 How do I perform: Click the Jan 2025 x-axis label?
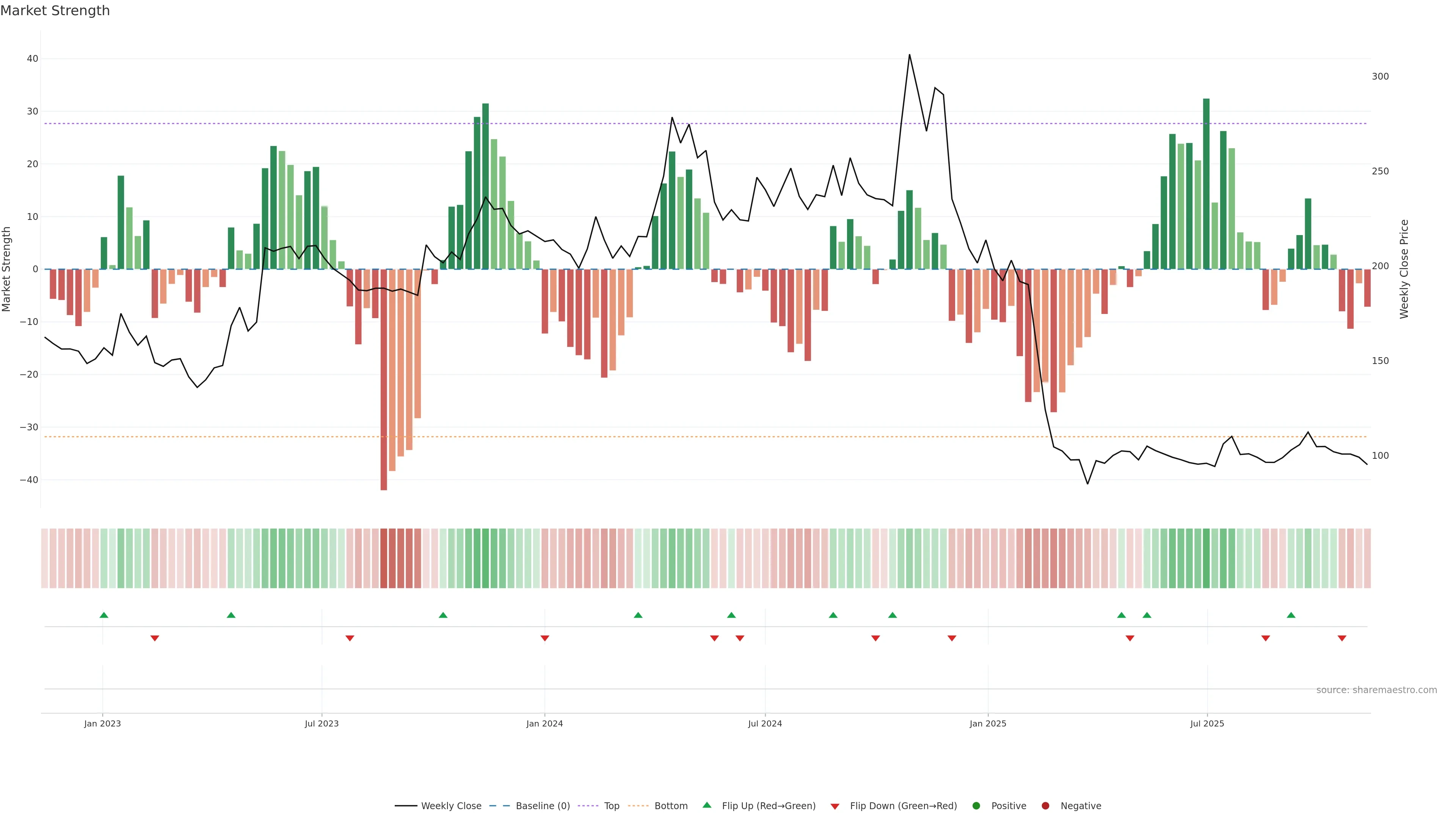[x=987, y=723]
